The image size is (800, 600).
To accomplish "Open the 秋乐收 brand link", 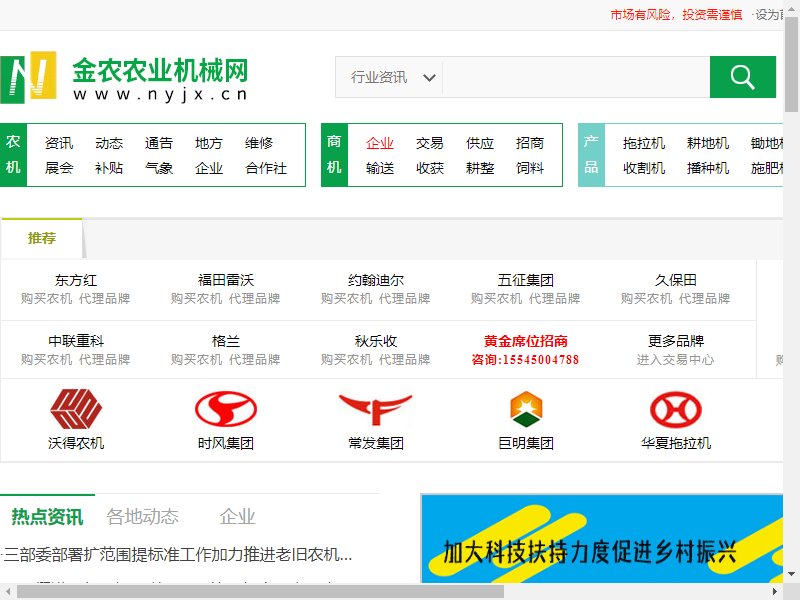I will (x=376, y=341).
